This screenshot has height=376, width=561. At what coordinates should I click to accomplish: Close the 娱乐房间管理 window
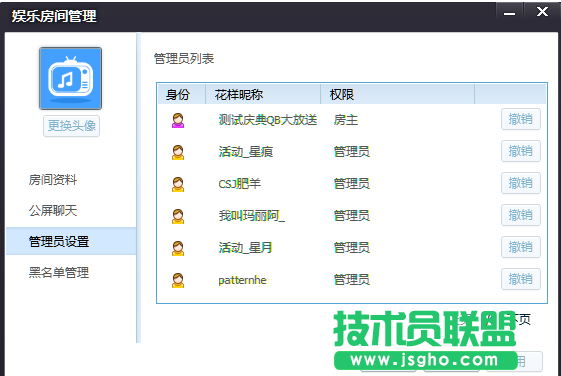(x=542, y=11)
